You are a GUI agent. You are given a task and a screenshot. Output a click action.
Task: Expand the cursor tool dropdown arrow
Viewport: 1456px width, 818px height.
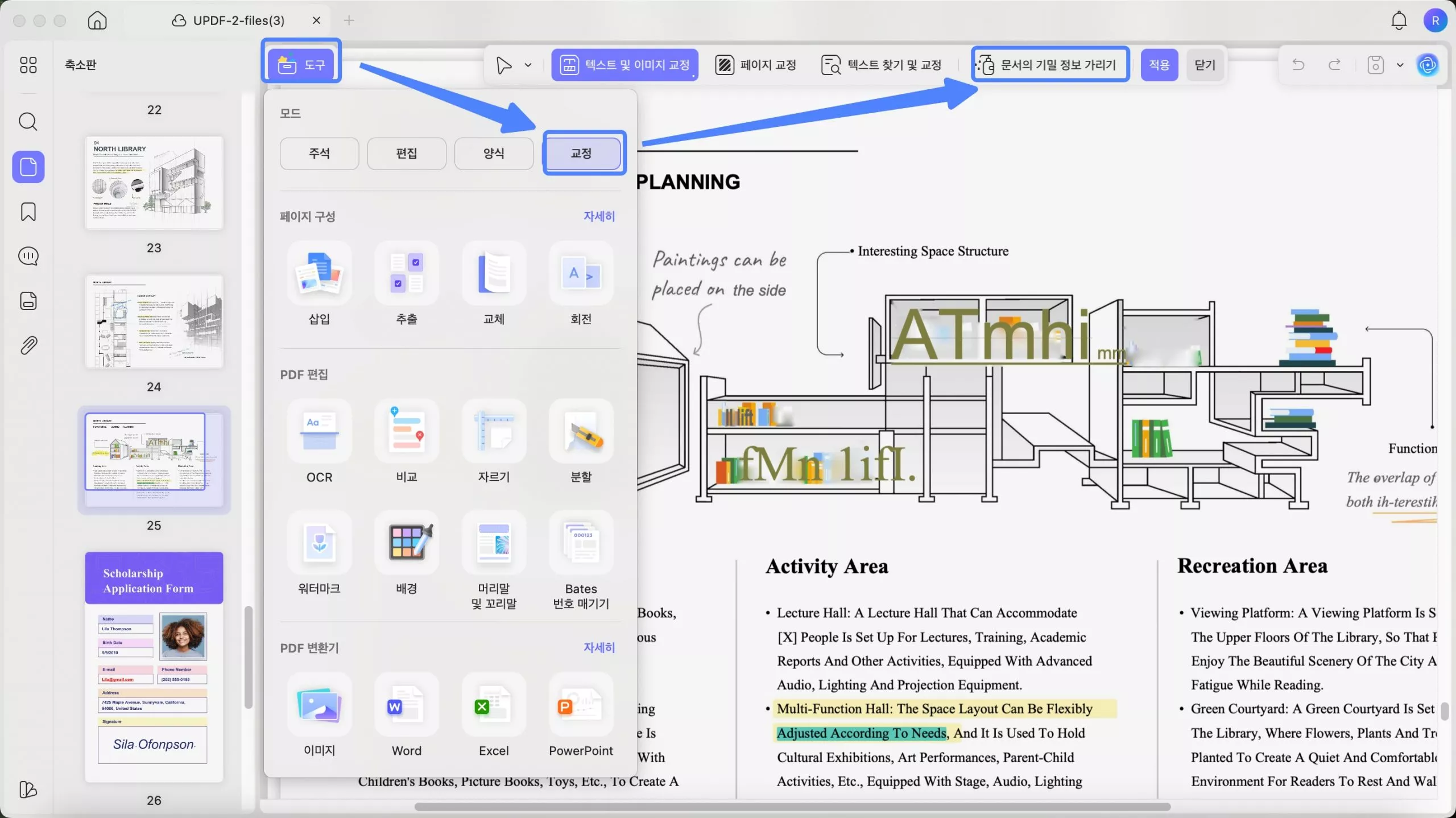pyautogui.click(x=528, y=65)
